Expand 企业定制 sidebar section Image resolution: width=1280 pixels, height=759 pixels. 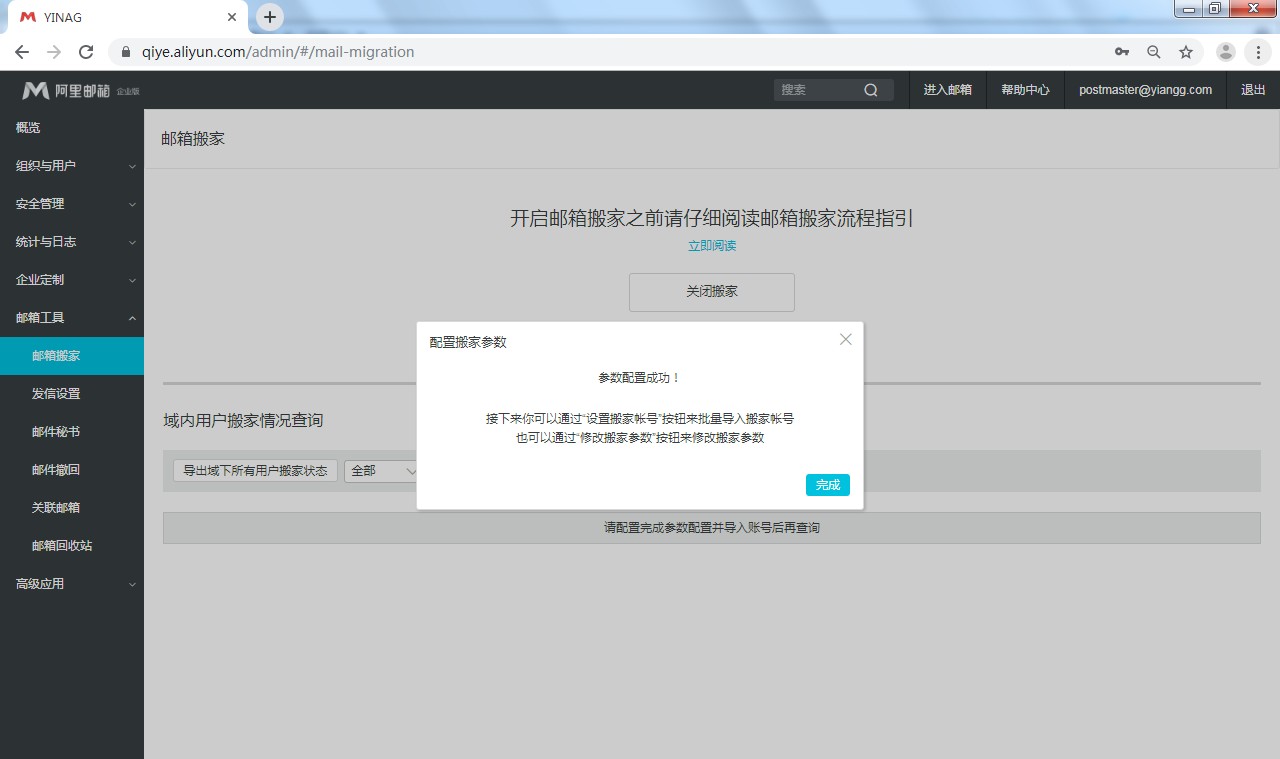(72, 280)
